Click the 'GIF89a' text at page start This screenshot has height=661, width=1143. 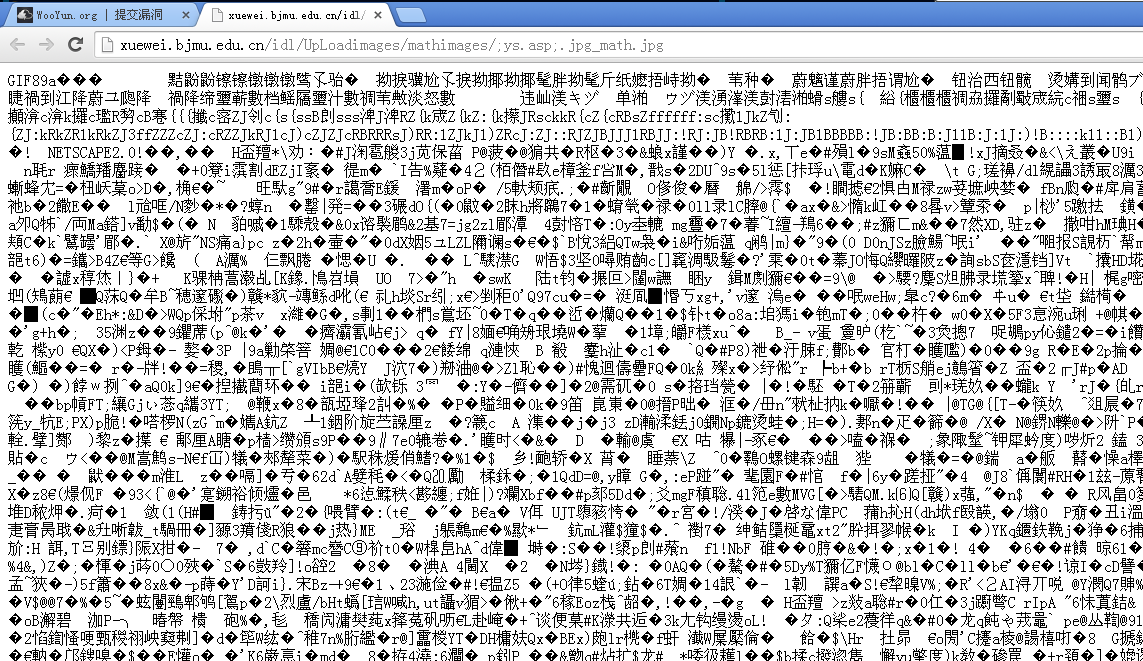[x=31, y=80]
